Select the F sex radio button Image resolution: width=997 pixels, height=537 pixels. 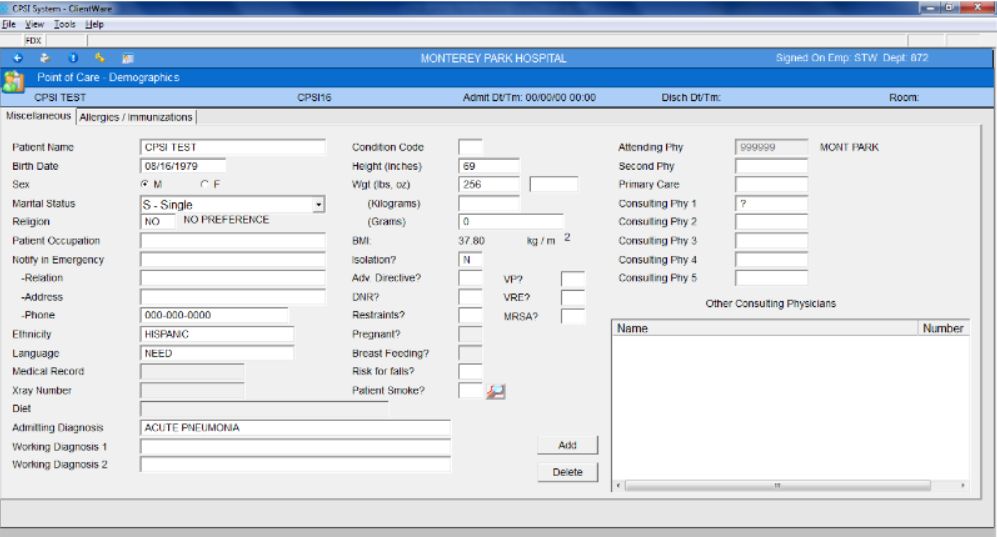[x=205, y=185]
